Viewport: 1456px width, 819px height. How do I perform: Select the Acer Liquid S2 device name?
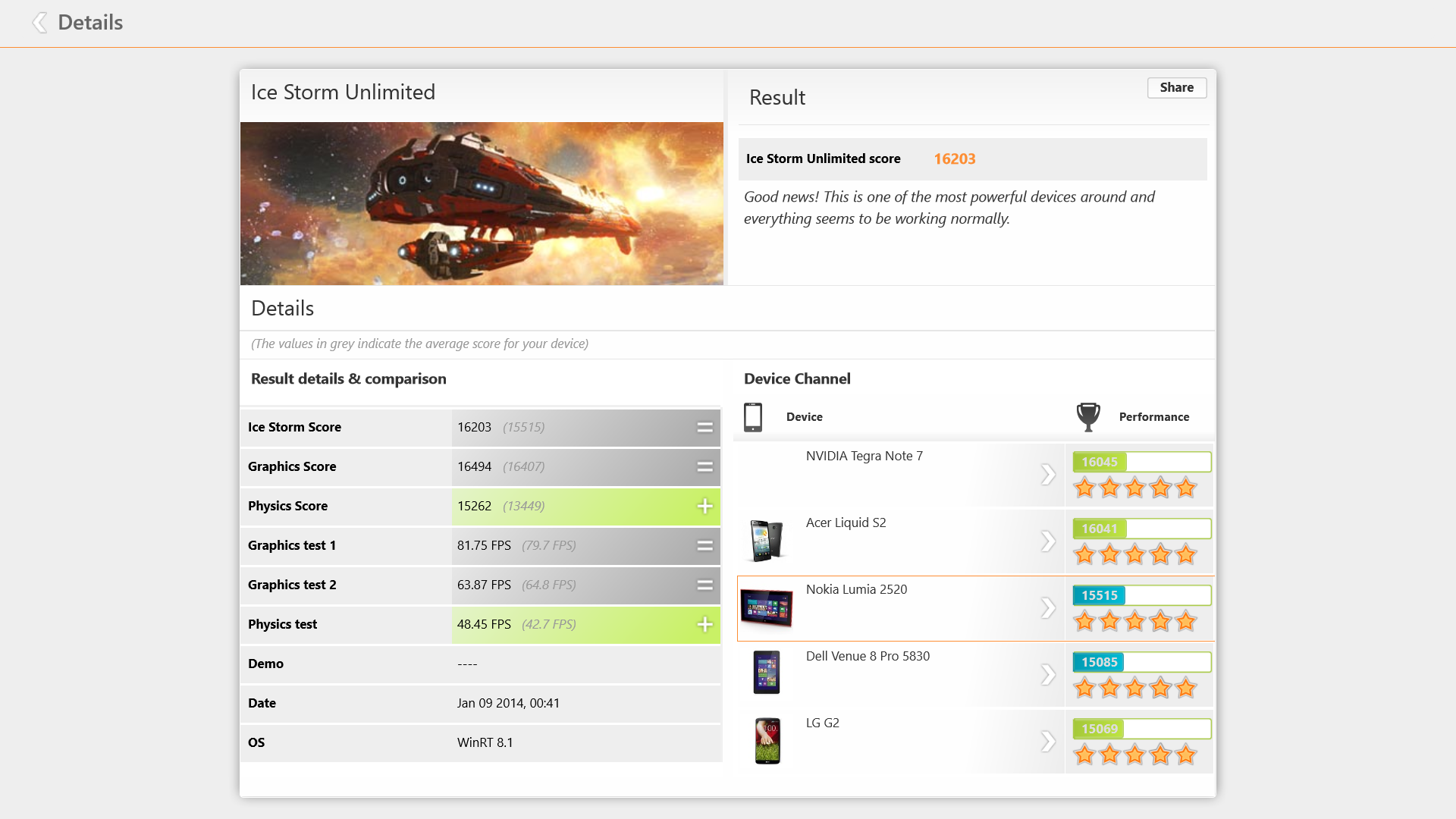pos(846,522)
